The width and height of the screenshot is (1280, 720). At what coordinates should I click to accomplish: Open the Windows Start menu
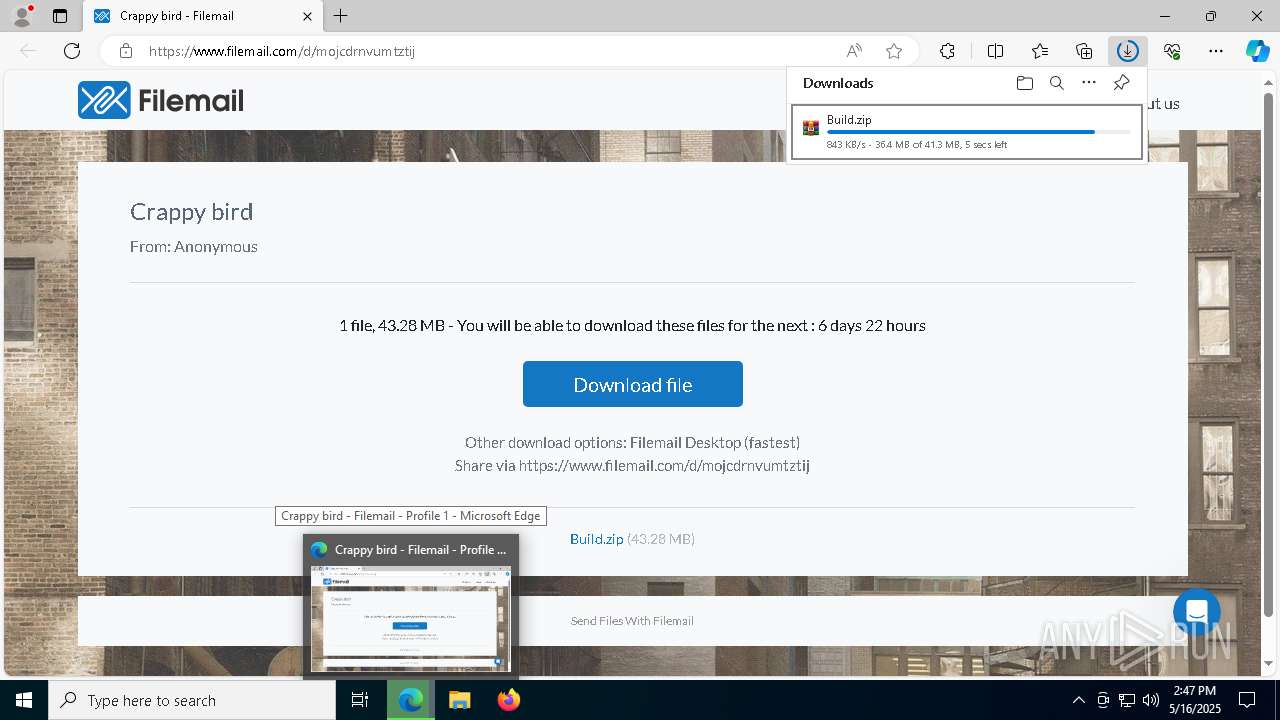pos(24,700)
